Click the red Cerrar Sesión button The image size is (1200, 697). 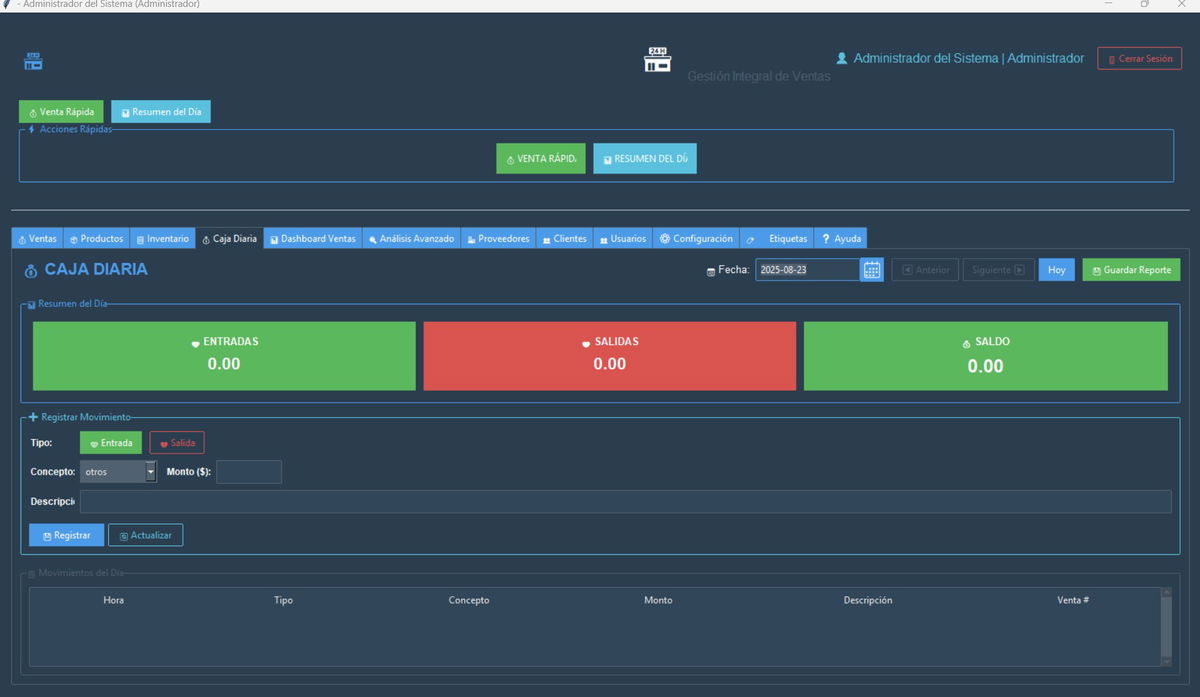point(1139,59)
